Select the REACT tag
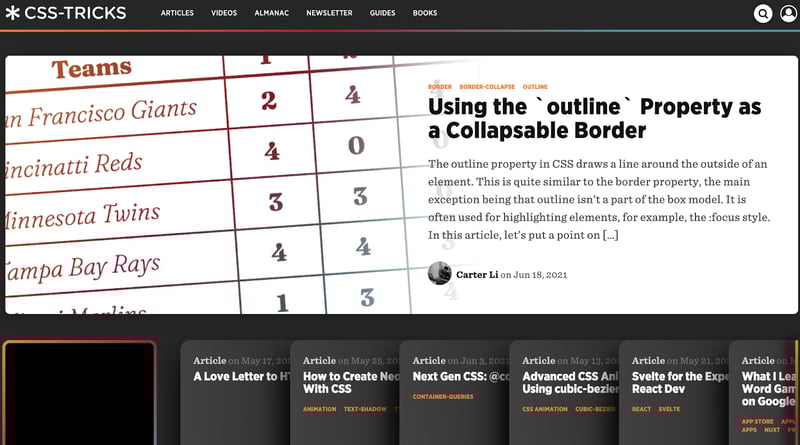Screen dimensions: 800x445 (641, 409)
